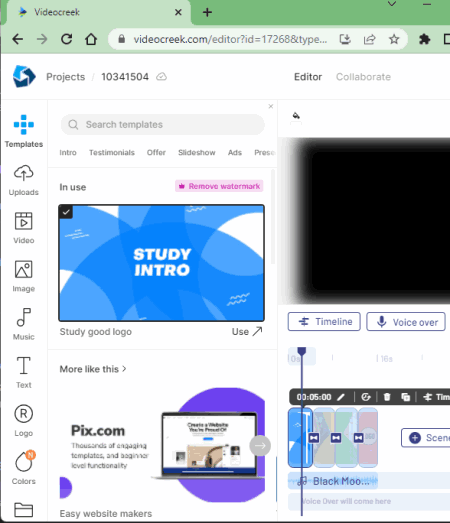
Task: Close the Videocreek browser tab
Action: [178, 12]
